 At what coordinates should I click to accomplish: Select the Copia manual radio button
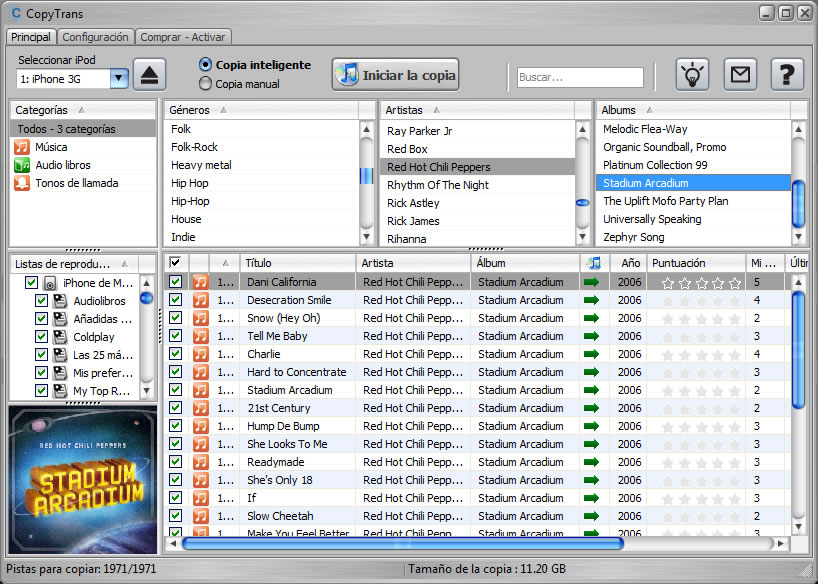[x=206, y=84]
